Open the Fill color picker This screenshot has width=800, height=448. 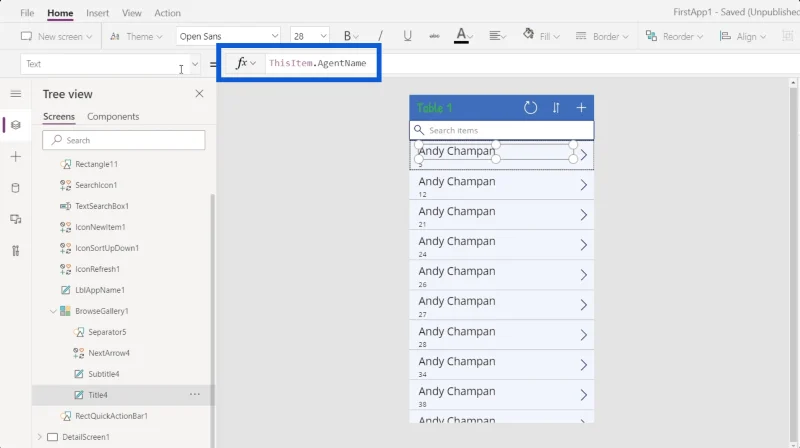pyautogui.click(x=541, y=36)
